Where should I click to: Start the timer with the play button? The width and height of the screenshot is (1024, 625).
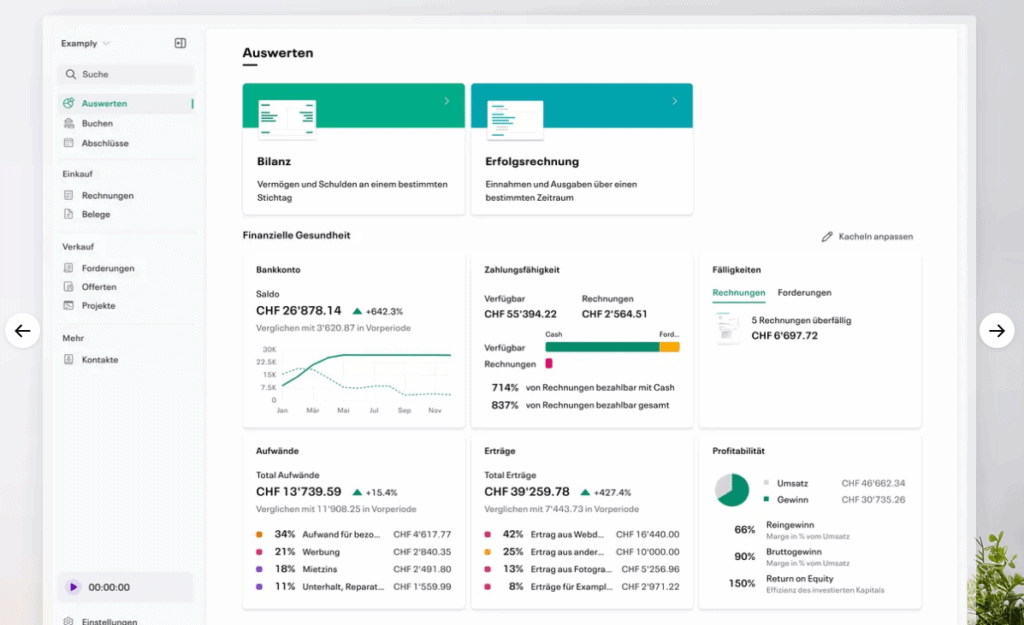pyautogui.click(x=73, y=587)
